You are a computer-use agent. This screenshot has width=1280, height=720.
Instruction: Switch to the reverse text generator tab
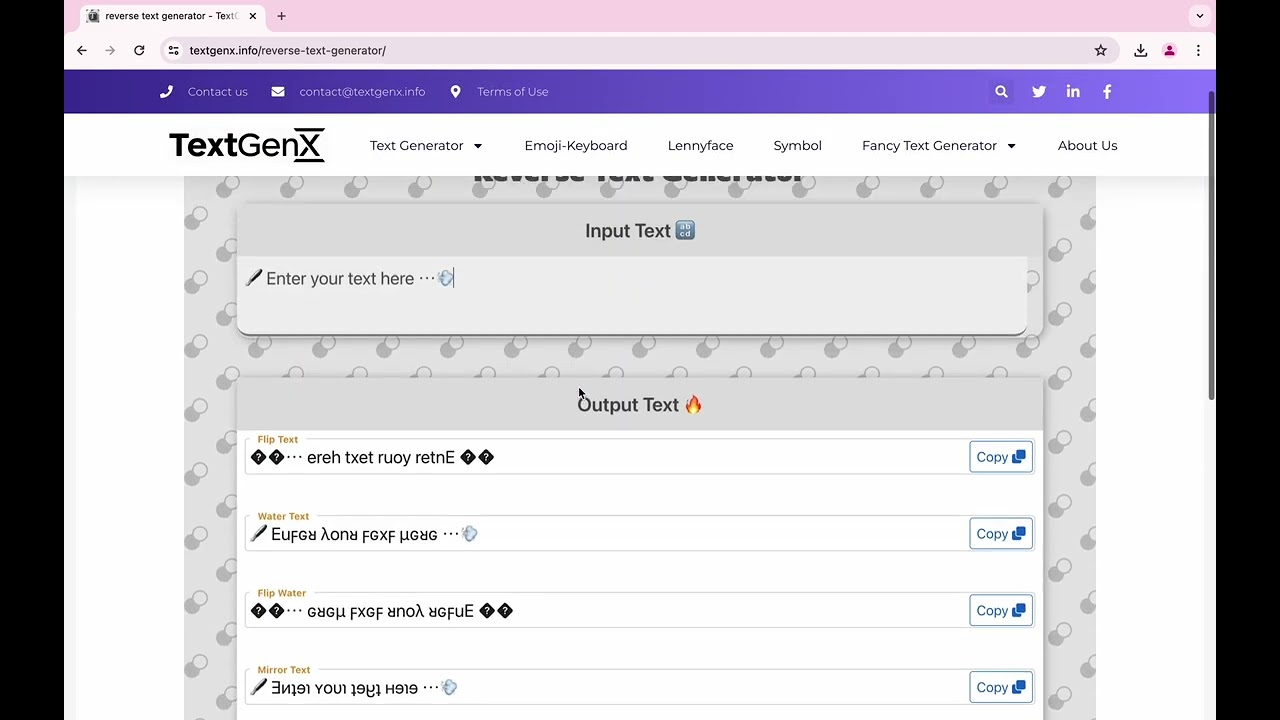click(172, 16)
